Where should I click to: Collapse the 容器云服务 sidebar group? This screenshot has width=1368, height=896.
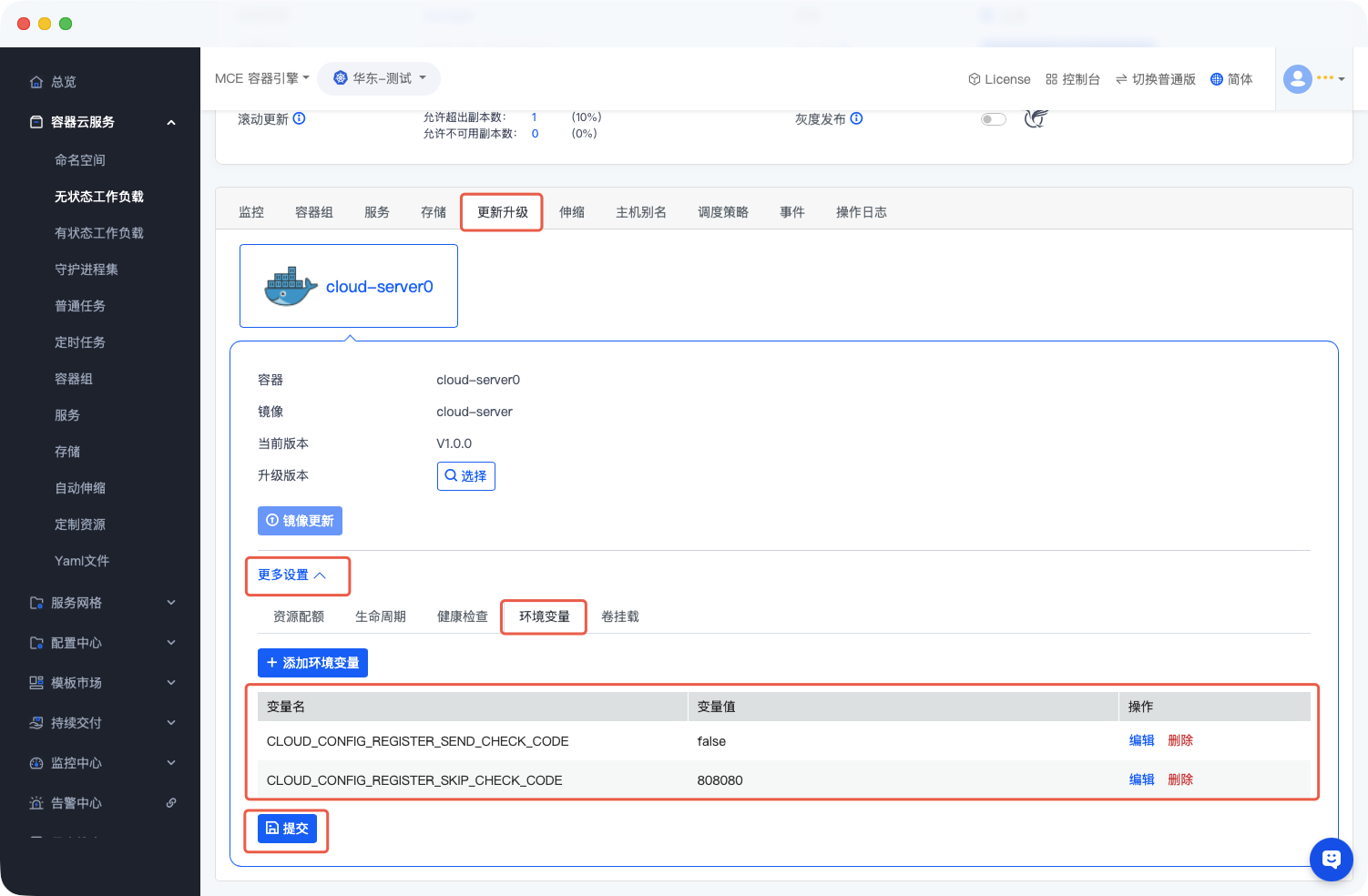click(171, 122)
